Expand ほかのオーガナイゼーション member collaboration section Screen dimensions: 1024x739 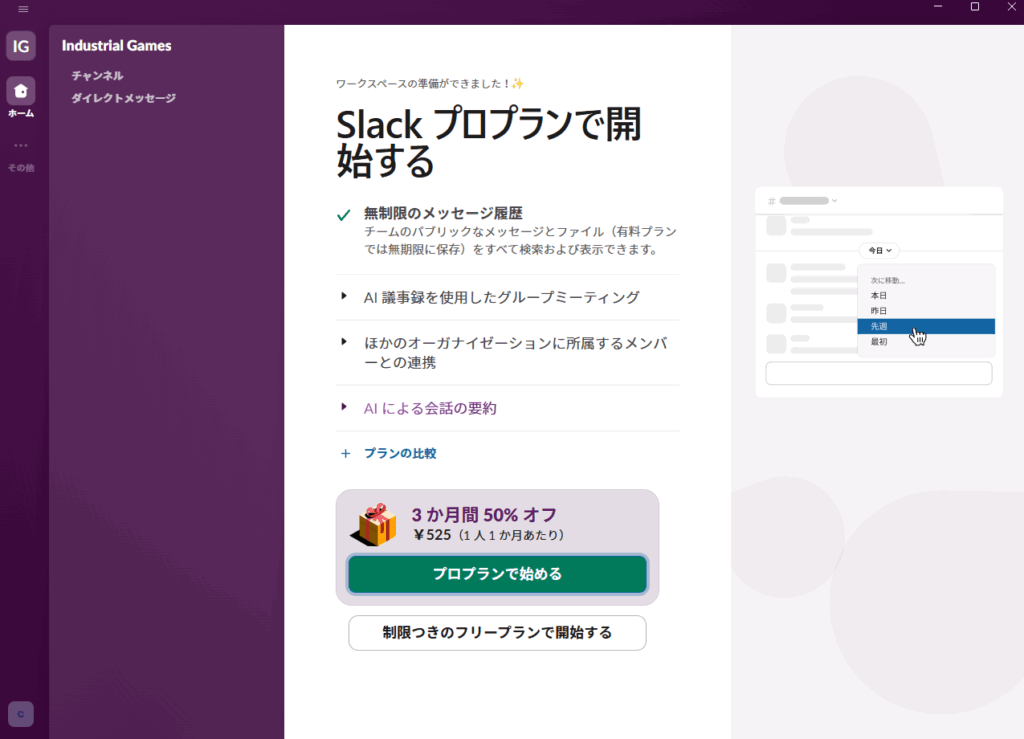point(515,352)
